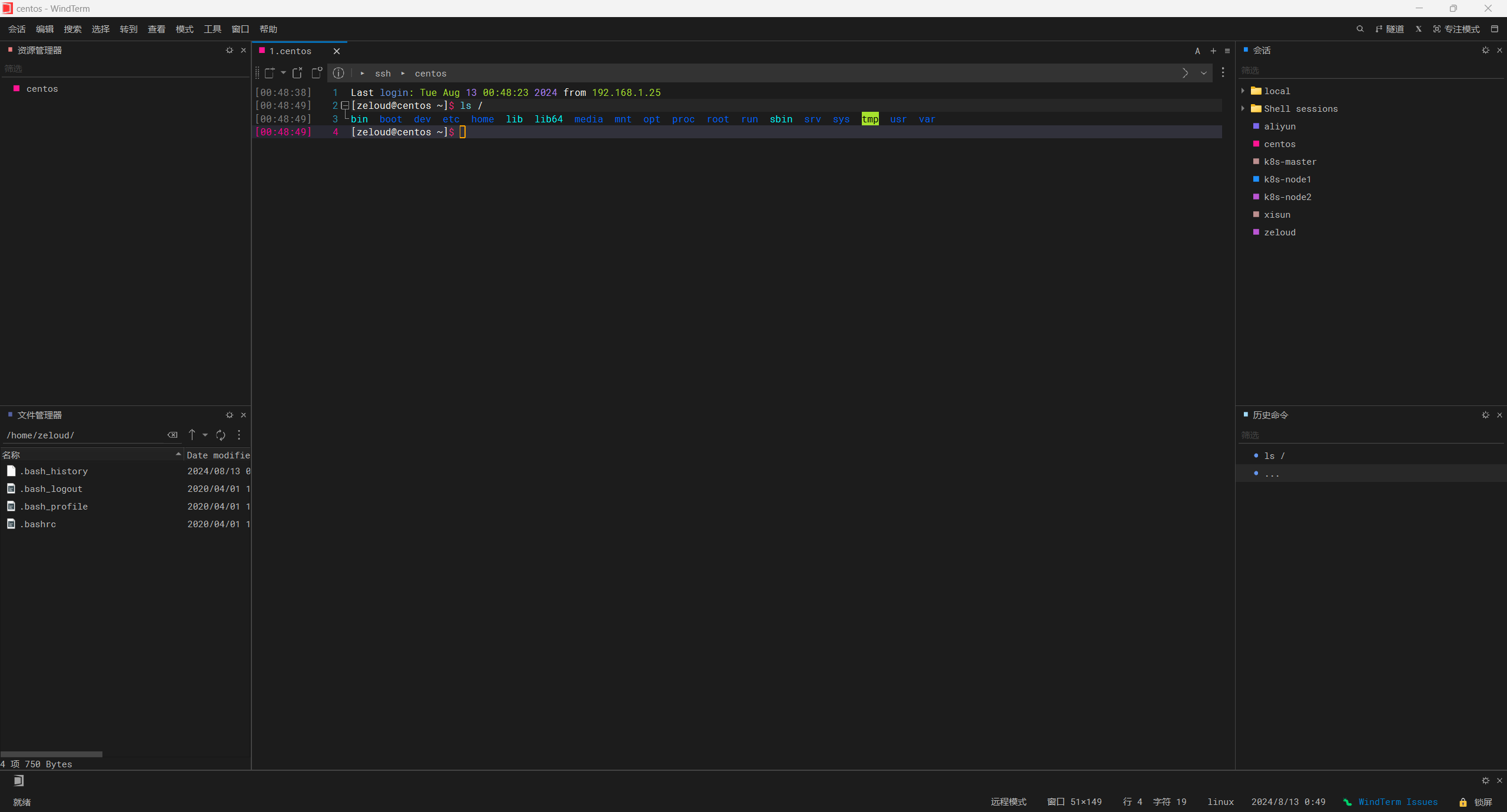Screen dimensions: 1507x812
Task: Open the 帮助 menu
Action: [x=268, y=29]
